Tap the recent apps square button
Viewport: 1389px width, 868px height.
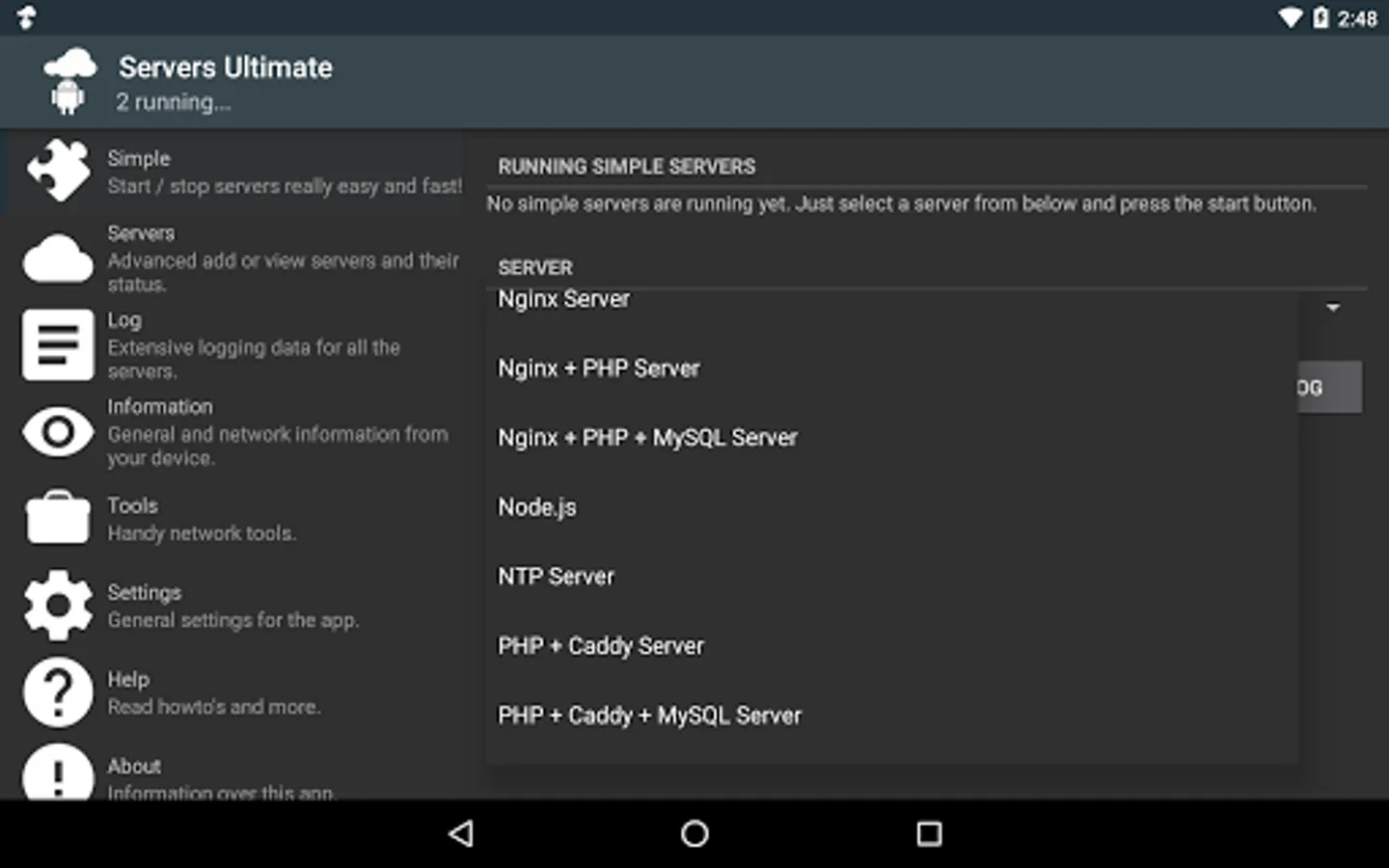929,833
